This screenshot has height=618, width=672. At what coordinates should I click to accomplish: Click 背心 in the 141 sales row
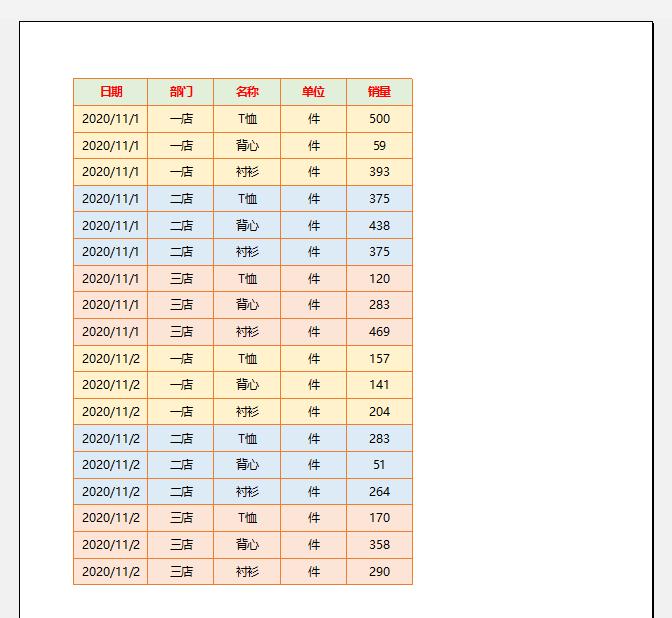(x=247, y=385)
